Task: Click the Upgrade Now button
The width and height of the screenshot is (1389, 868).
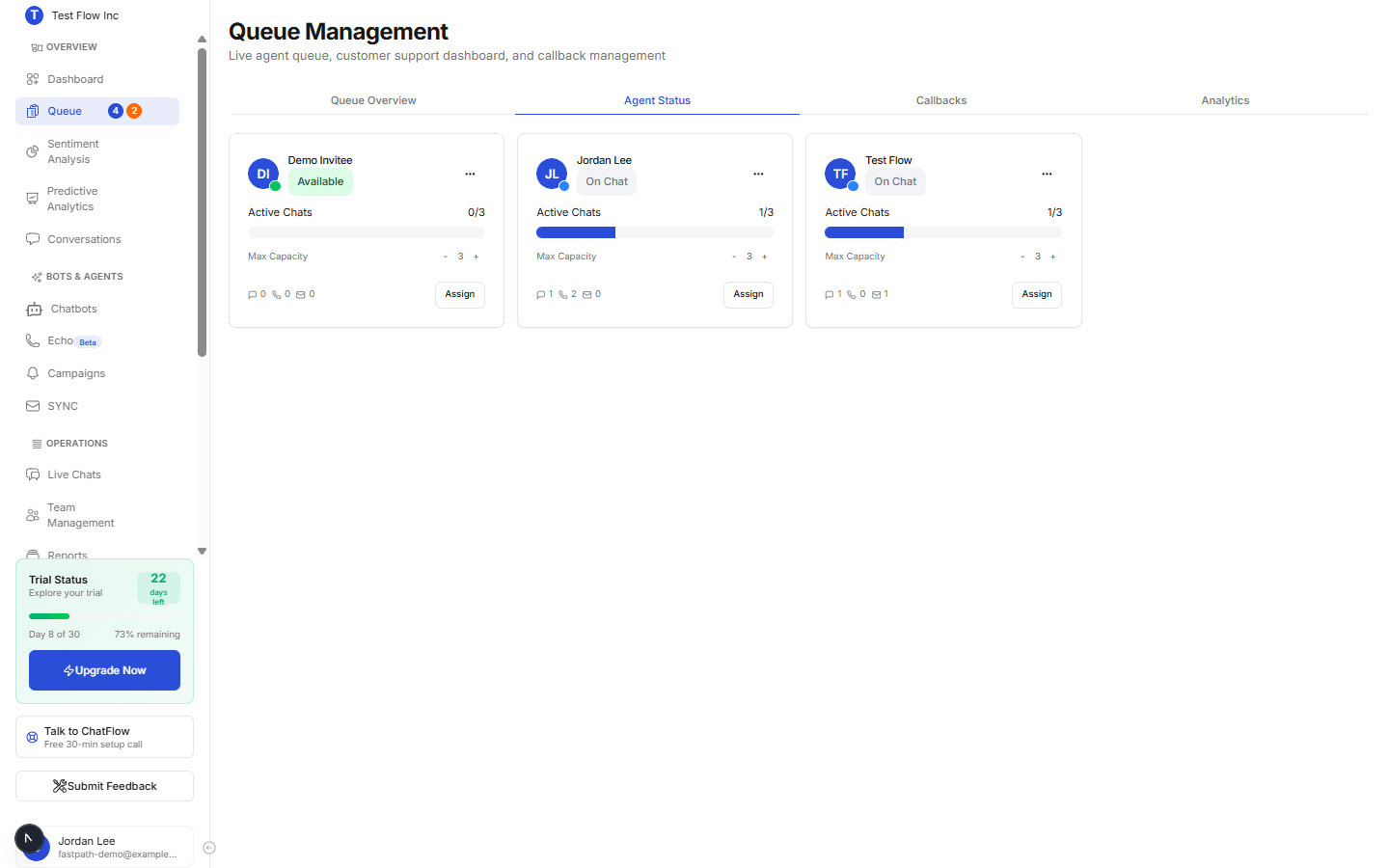Action: [104, 670]
